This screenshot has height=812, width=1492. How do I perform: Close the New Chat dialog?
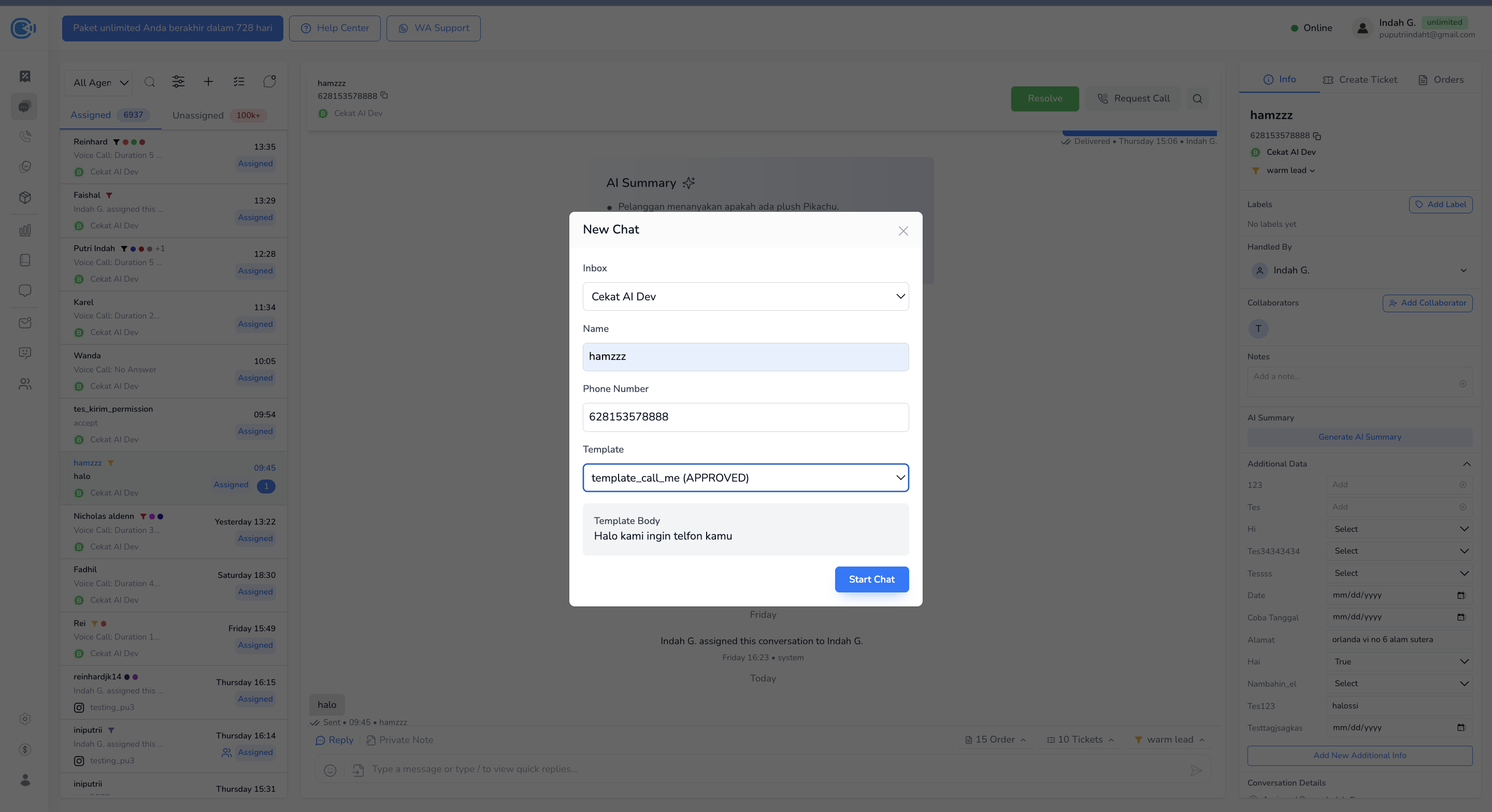[x=903, y=231]
